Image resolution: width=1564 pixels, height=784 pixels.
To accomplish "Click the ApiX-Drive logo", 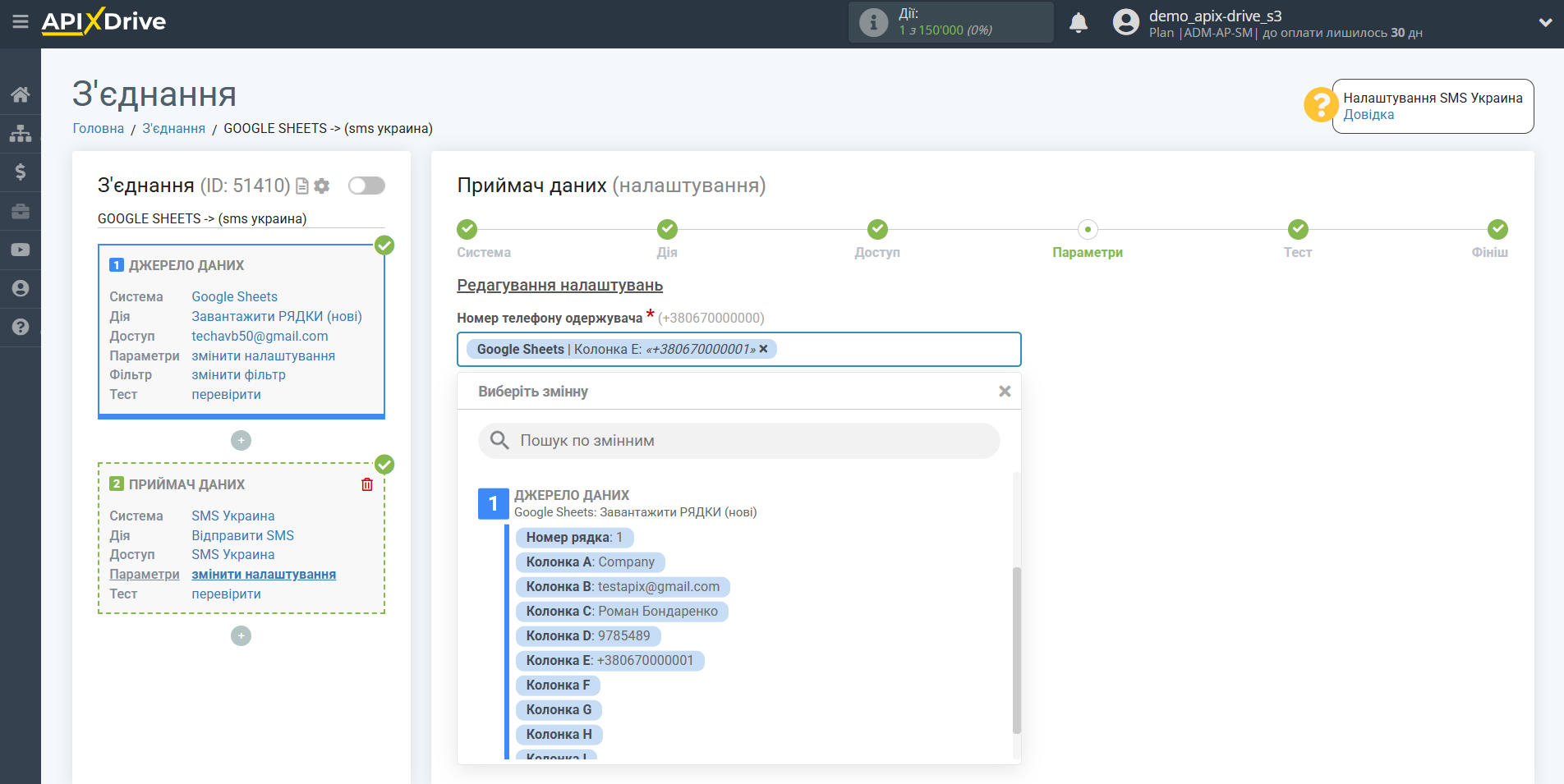I will (x=103, y=21).
